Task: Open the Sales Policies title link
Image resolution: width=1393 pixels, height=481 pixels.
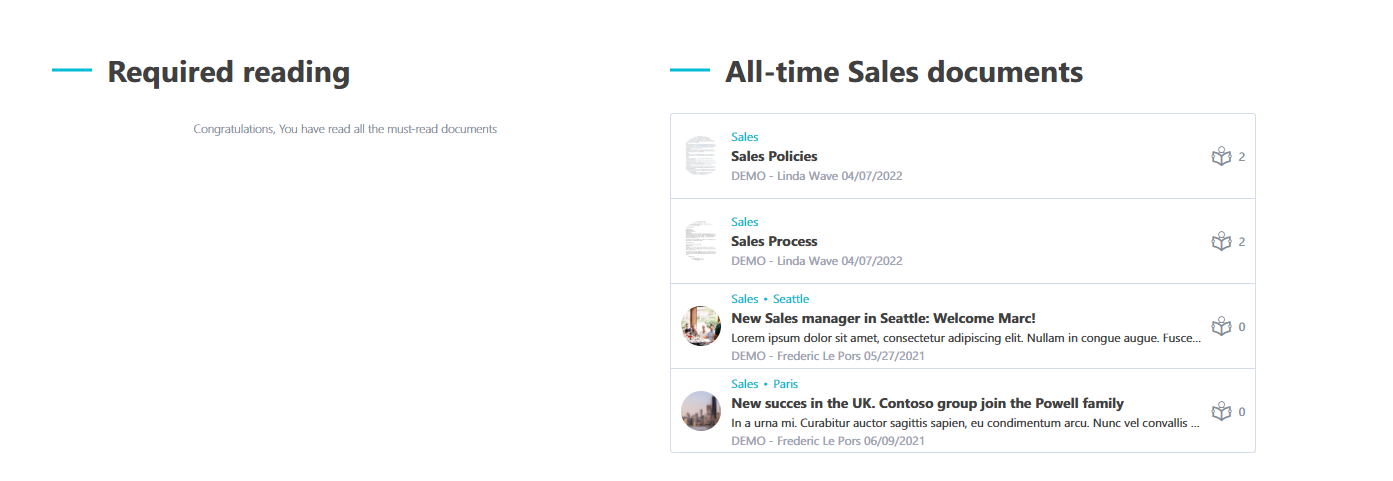Action: pyautogui.click(x=774, y=156)
